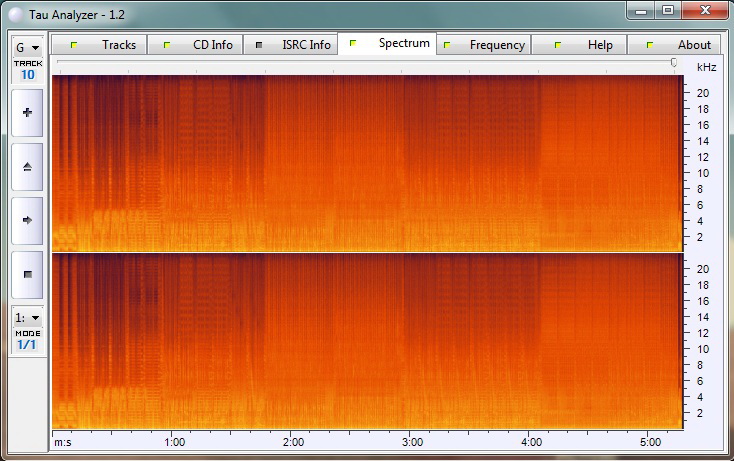The width and height of the screenshot is (734, 461).
Task: Hit the stop square button
Action: 27,274
